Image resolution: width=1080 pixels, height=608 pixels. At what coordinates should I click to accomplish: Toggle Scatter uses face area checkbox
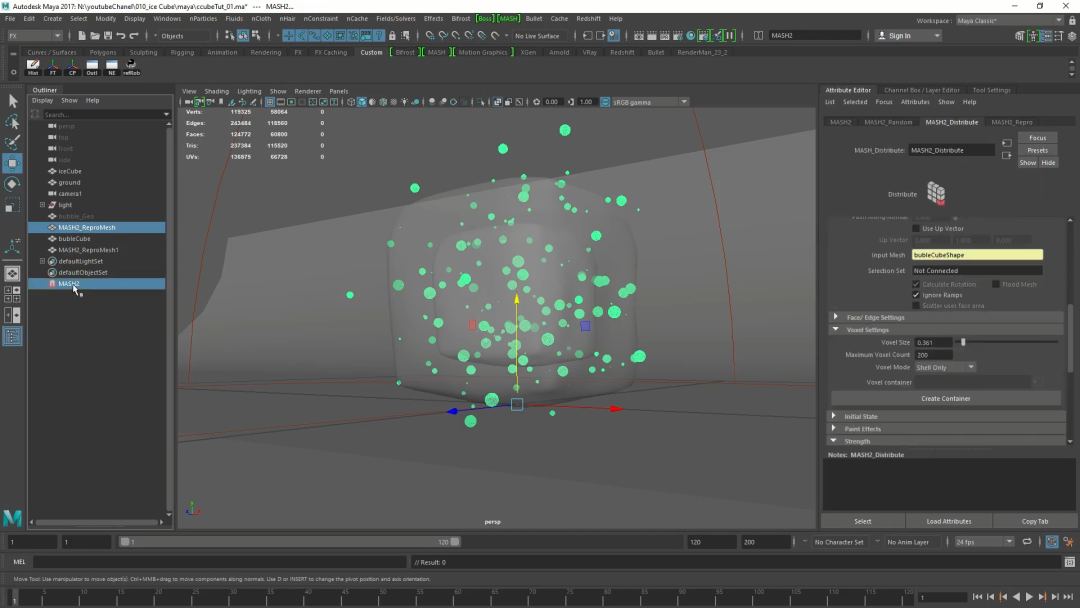pos(916,306)
